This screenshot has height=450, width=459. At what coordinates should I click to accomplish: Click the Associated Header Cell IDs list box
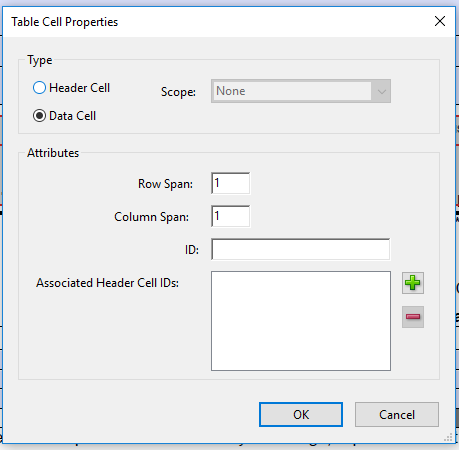click(x=301, y=321)
